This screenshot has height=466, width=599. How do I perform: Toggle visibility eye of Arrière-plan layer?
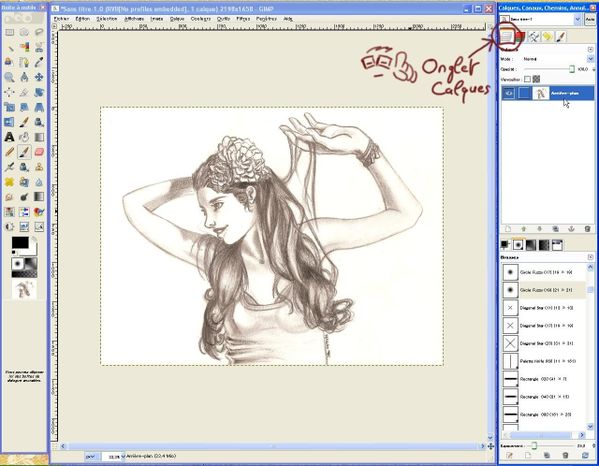508,93
